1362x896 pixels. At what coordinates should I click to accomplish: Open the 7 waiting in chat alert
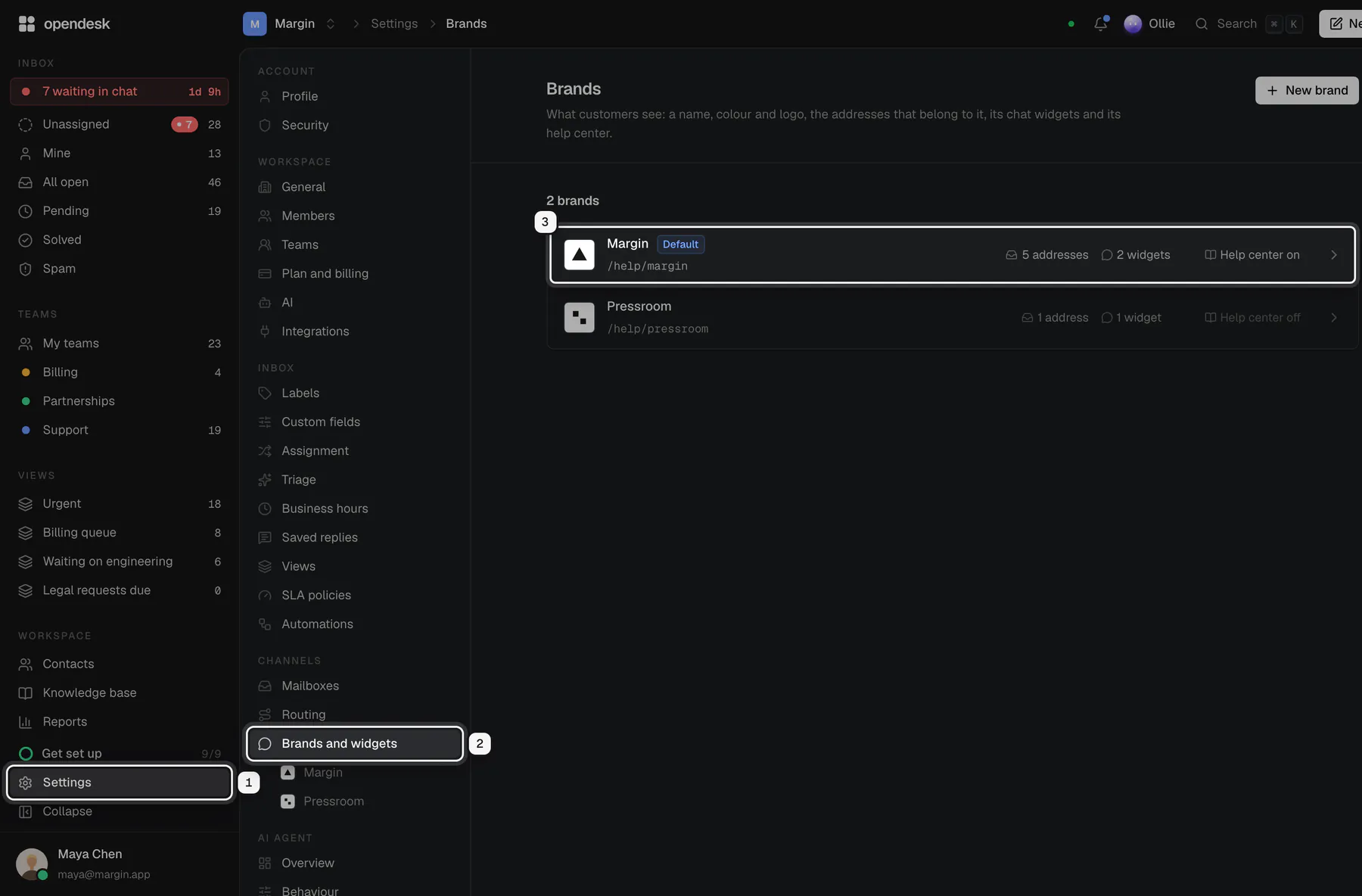pos(120,92)
